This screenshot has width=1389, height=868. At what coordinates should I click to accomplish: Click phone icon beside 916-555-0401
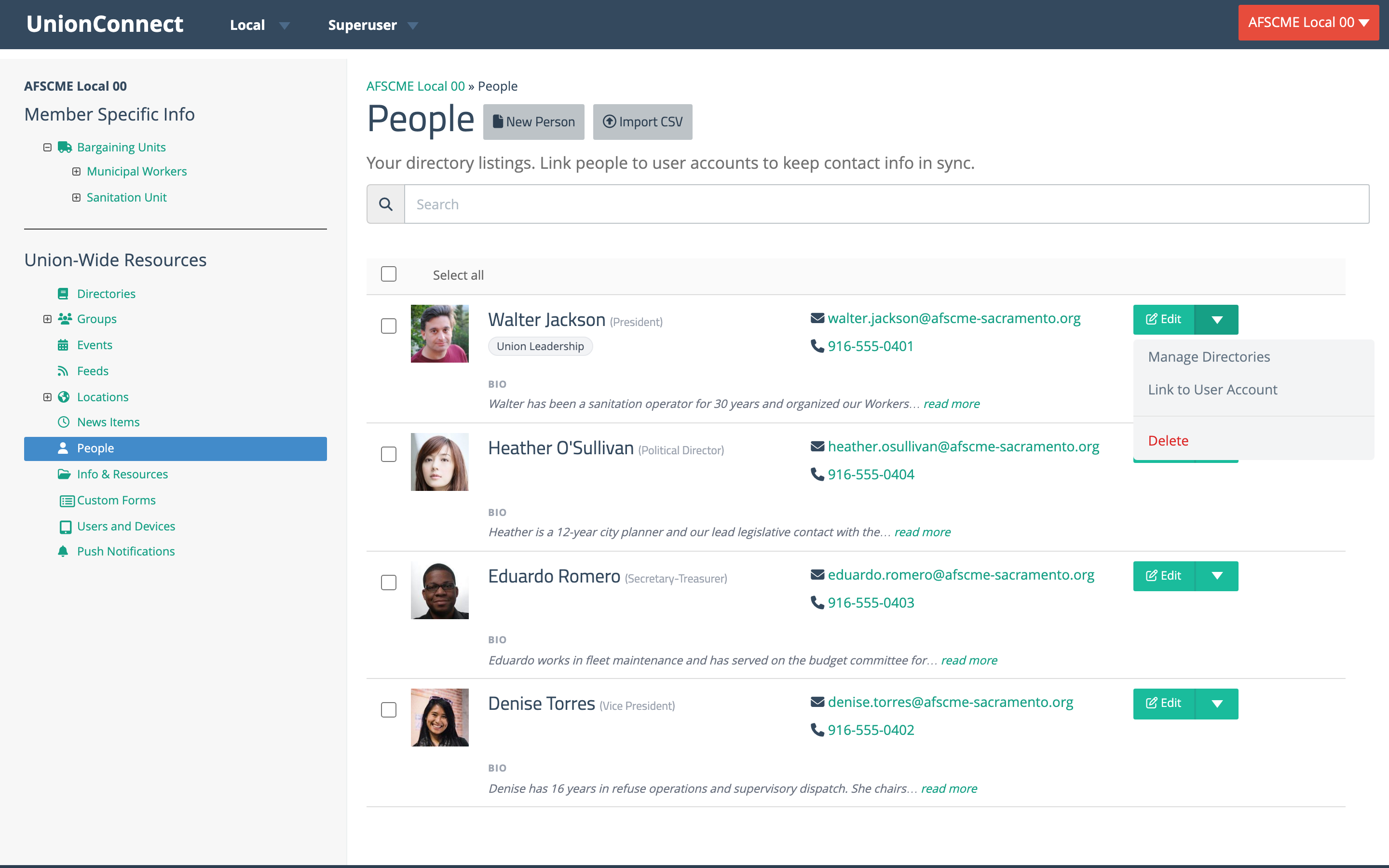tap(817, 346)
